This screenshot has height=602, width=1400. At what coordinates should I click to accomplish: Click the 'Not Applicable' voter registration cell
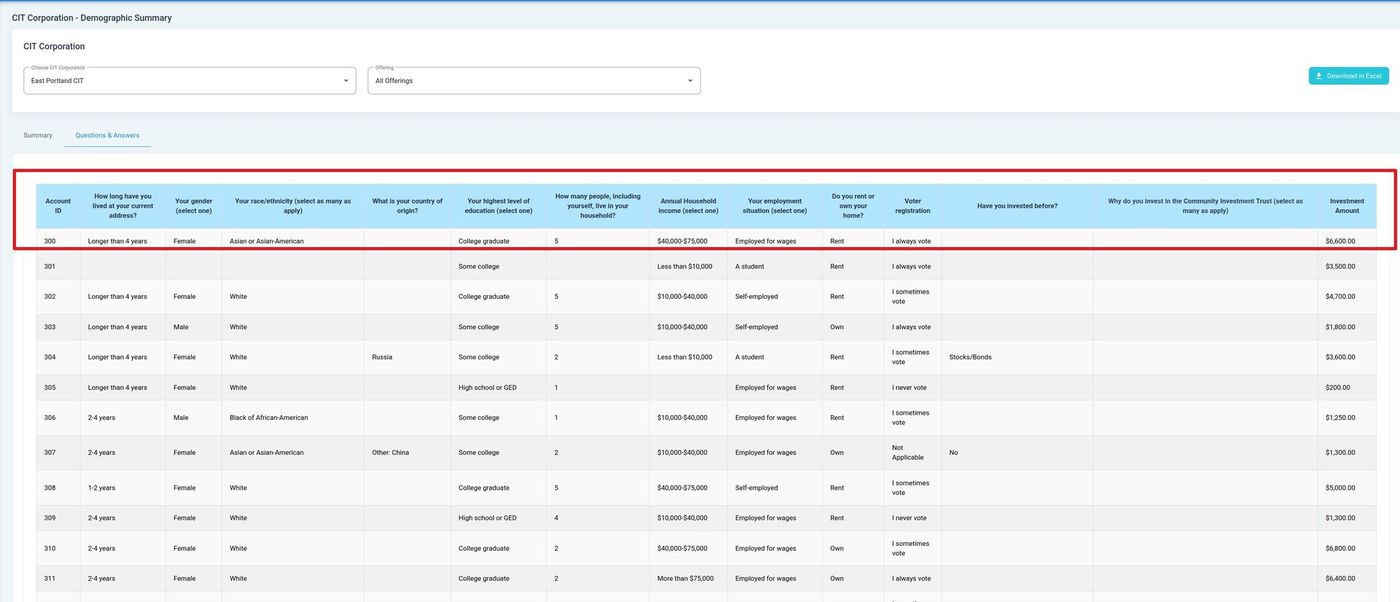coord(908,453)
